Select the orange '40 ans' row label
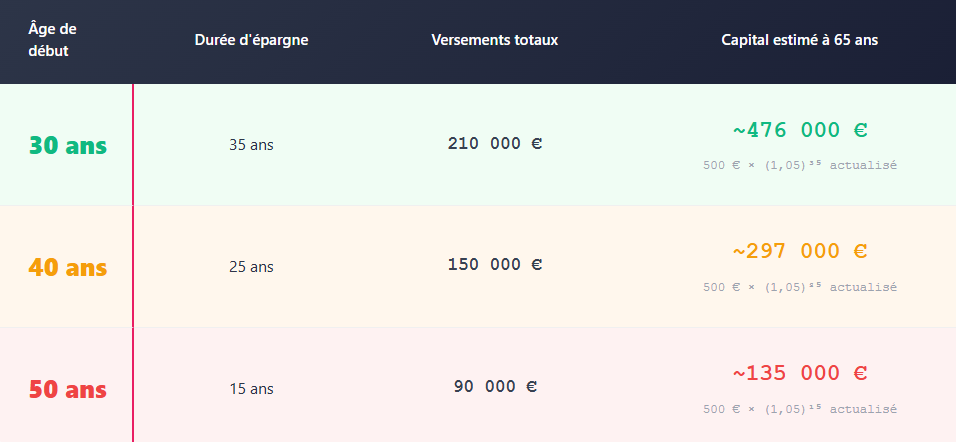The height and width of the screenshot is (442, 956). [x=68, y=268]
